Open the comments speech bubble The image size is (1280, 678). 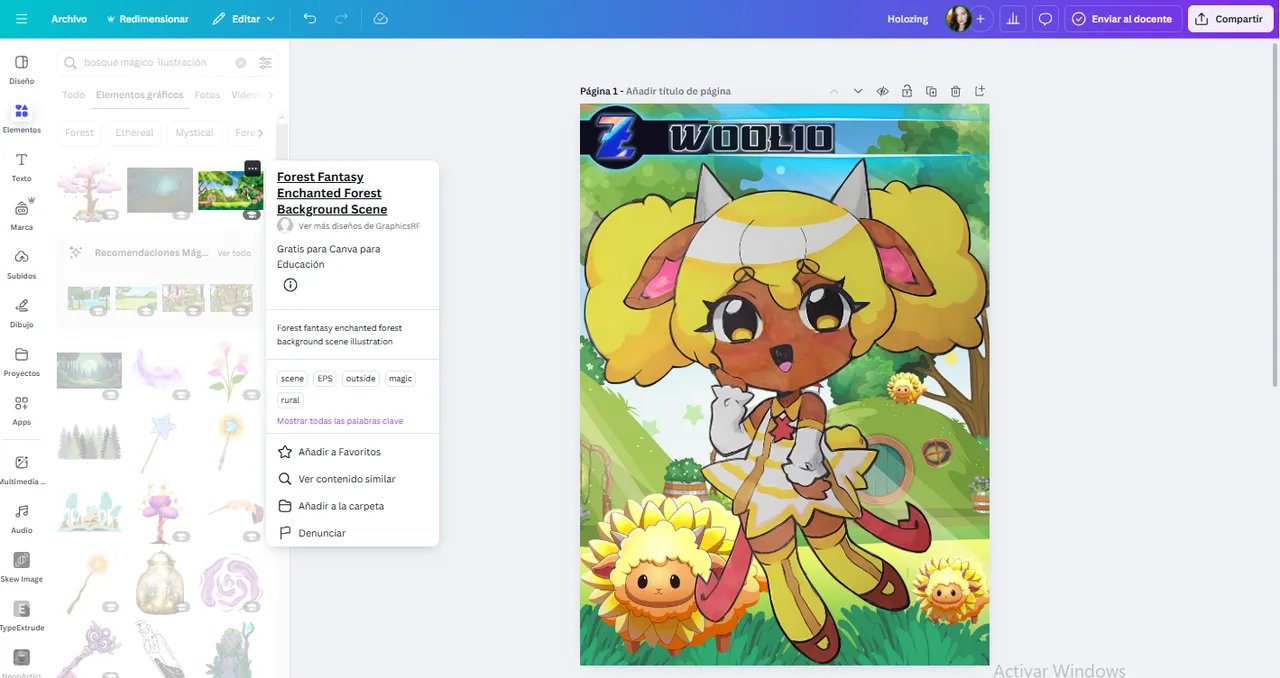click(1045, 19)
